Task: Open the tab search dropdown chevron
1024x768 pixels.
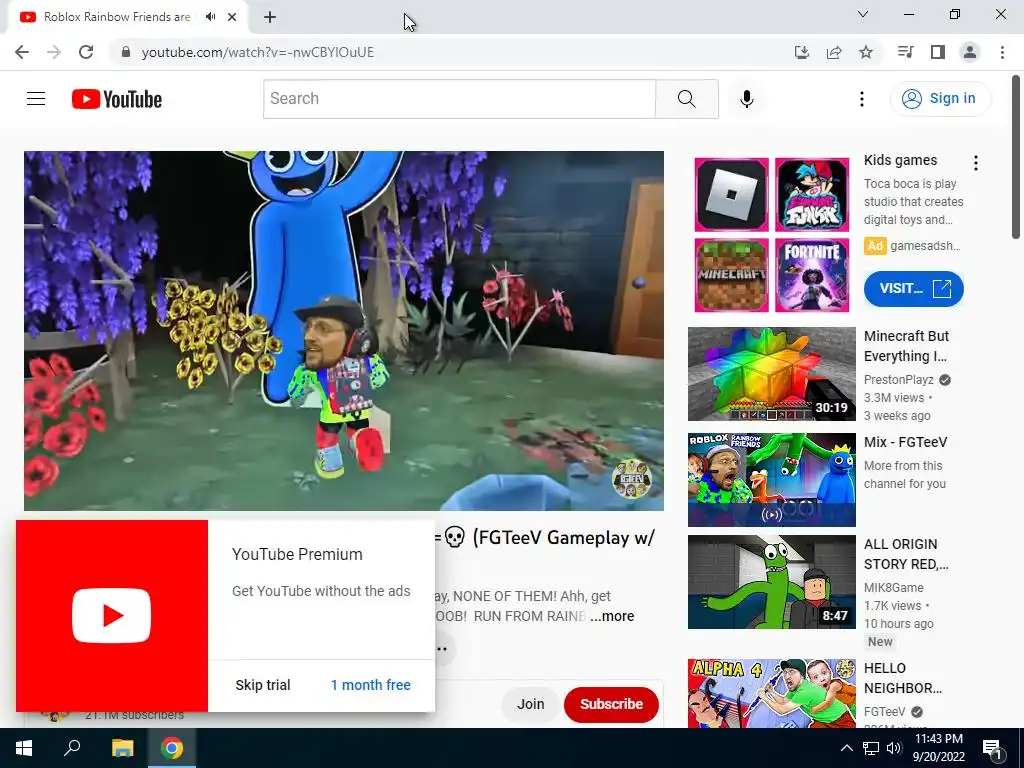Action: 863,14
